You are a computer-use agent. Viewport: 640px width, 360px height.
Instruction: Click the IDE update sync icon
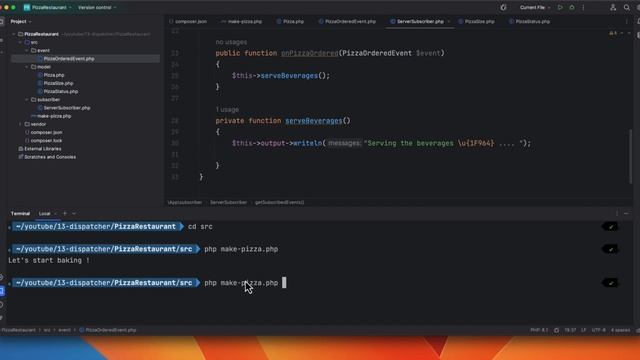coord(503,7)
